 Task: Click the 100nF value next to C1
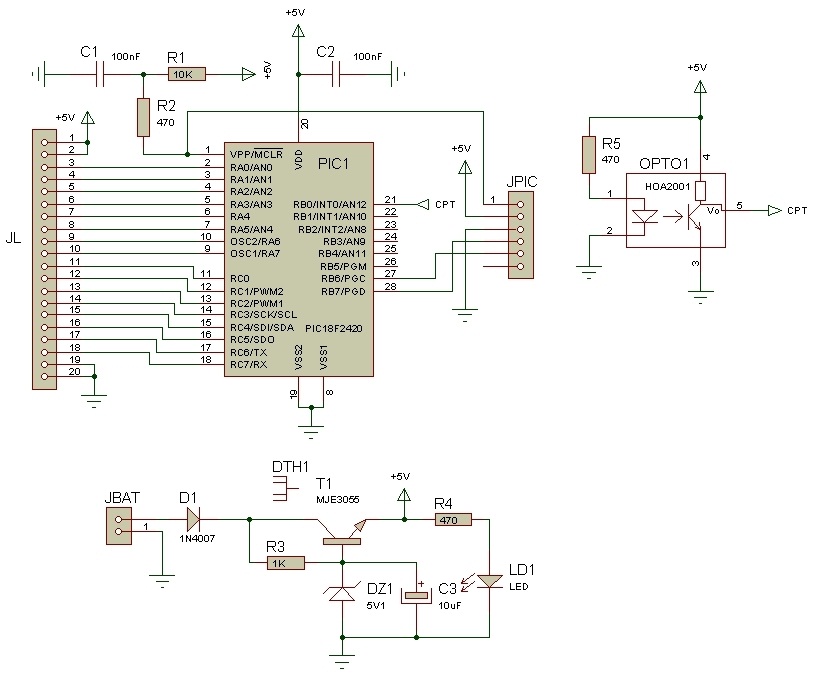point(125,56)
